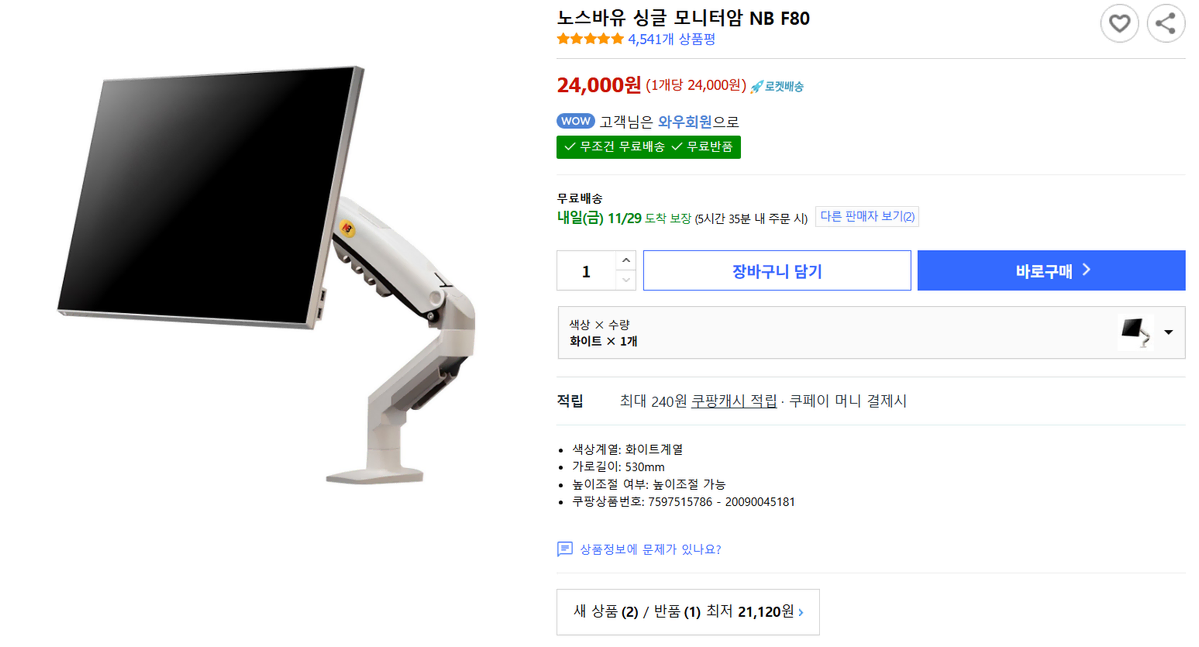Click the 장바구니 담기 button

point(777,271)
